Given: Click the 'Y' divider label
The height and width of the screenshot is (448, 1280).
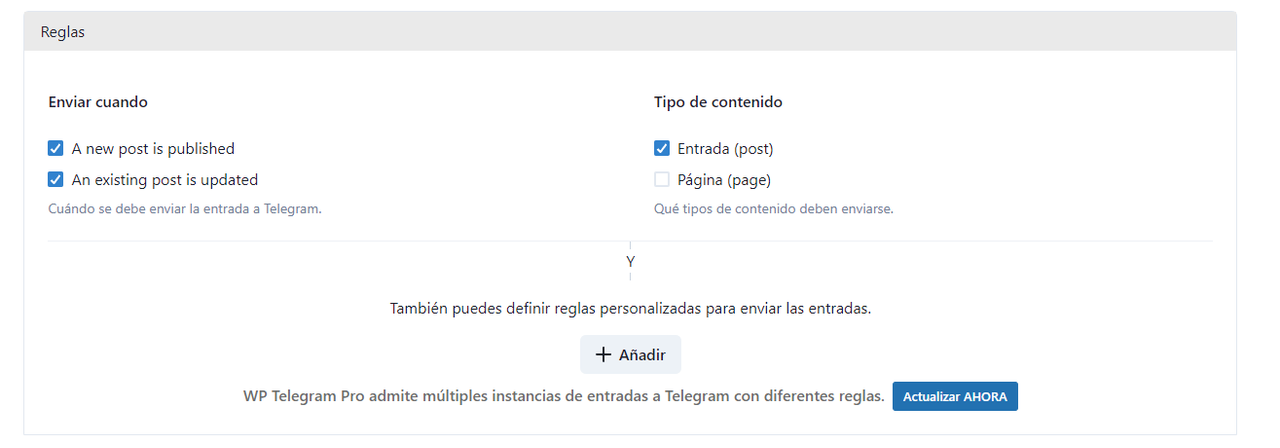Looking at the screenshot, I should pos(630,262).
